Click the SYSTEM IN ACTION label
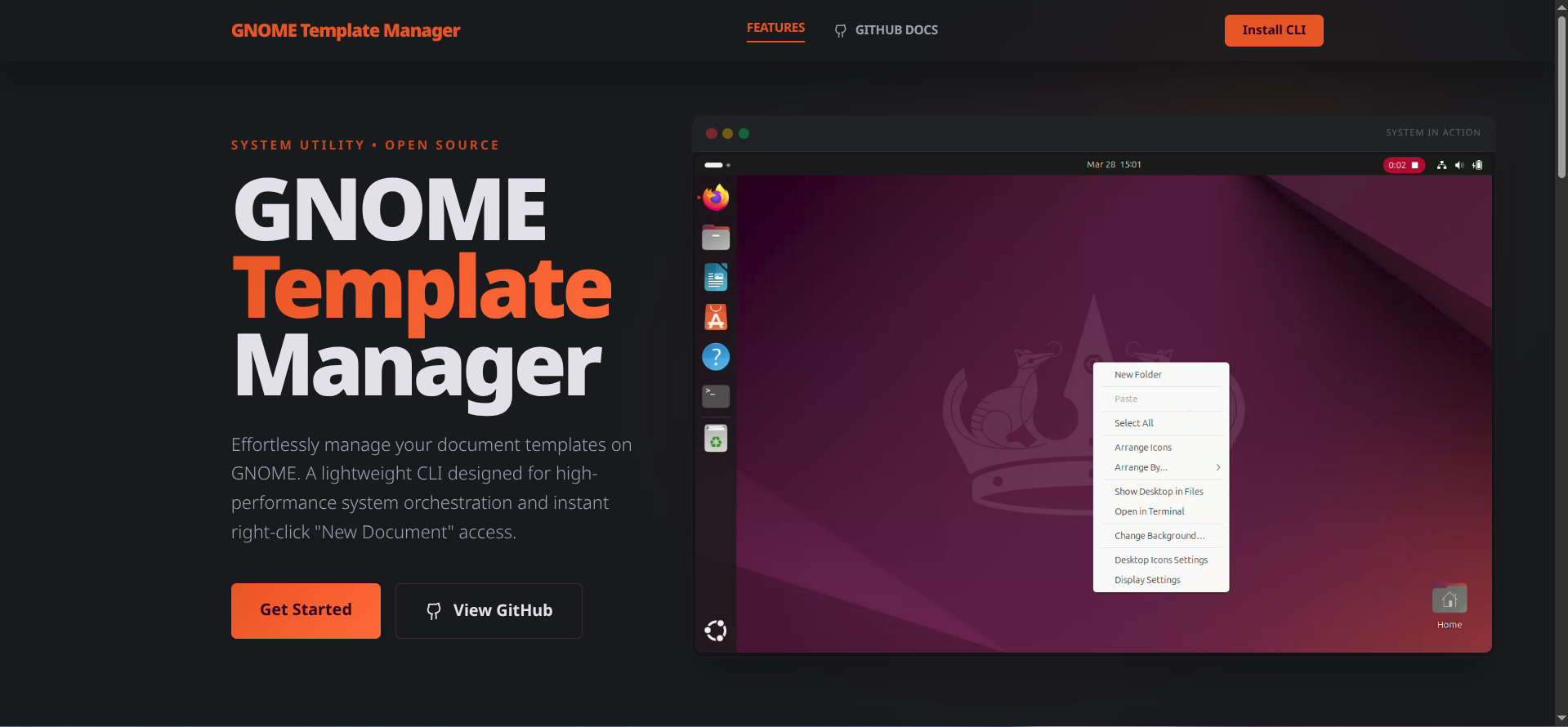The height and width of the screenshot is (727, 1568). [1433, 132]
